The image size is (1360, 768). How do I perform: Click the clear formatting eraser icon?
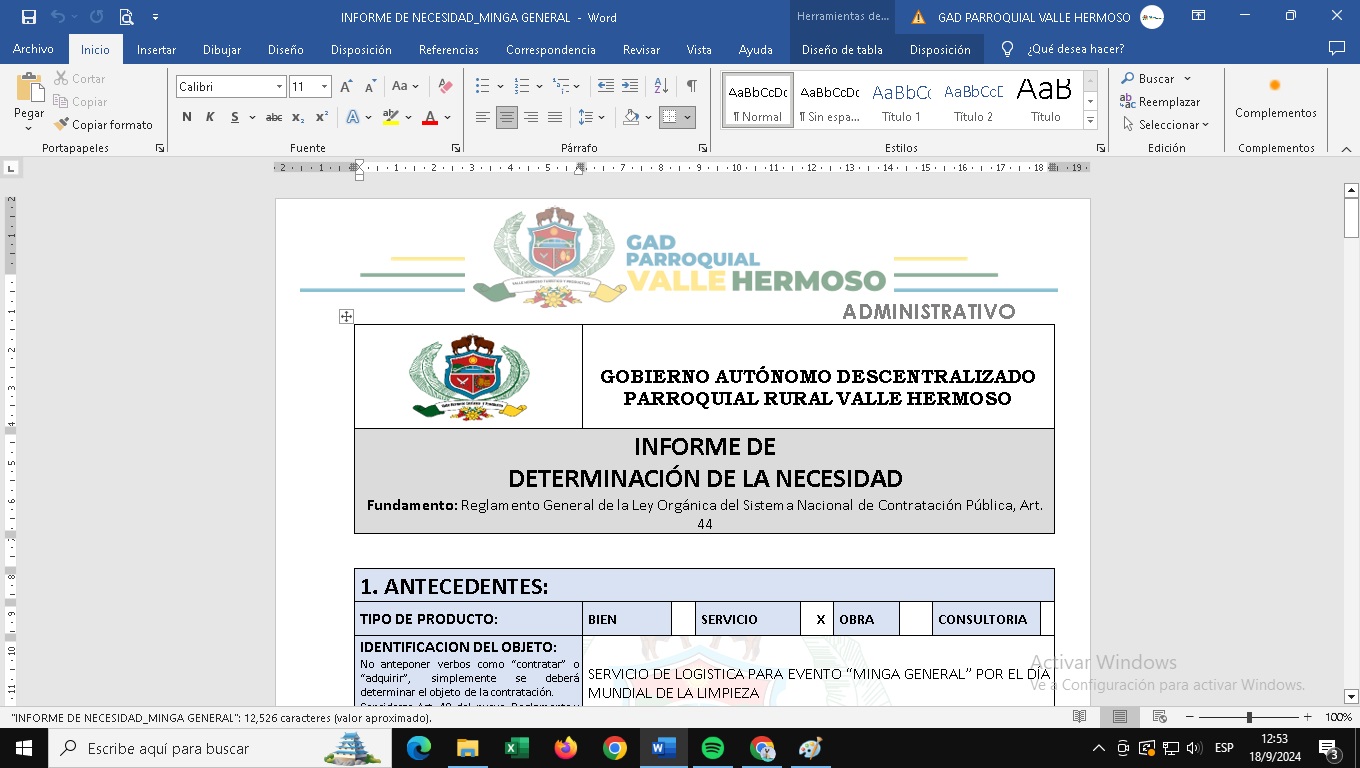coord(445,87)
